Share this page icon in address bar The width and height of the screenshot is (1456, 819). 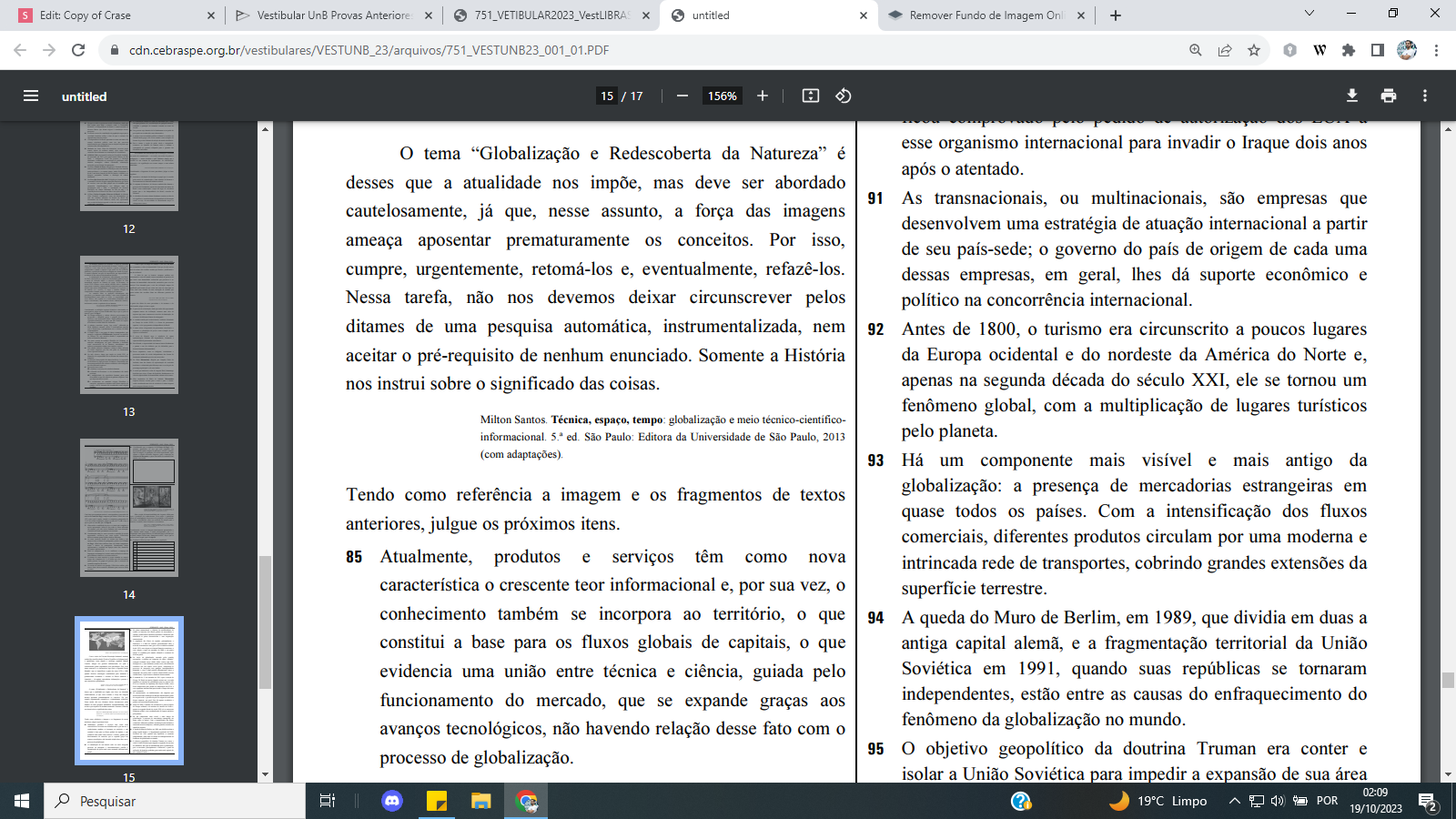point(1225,50)
